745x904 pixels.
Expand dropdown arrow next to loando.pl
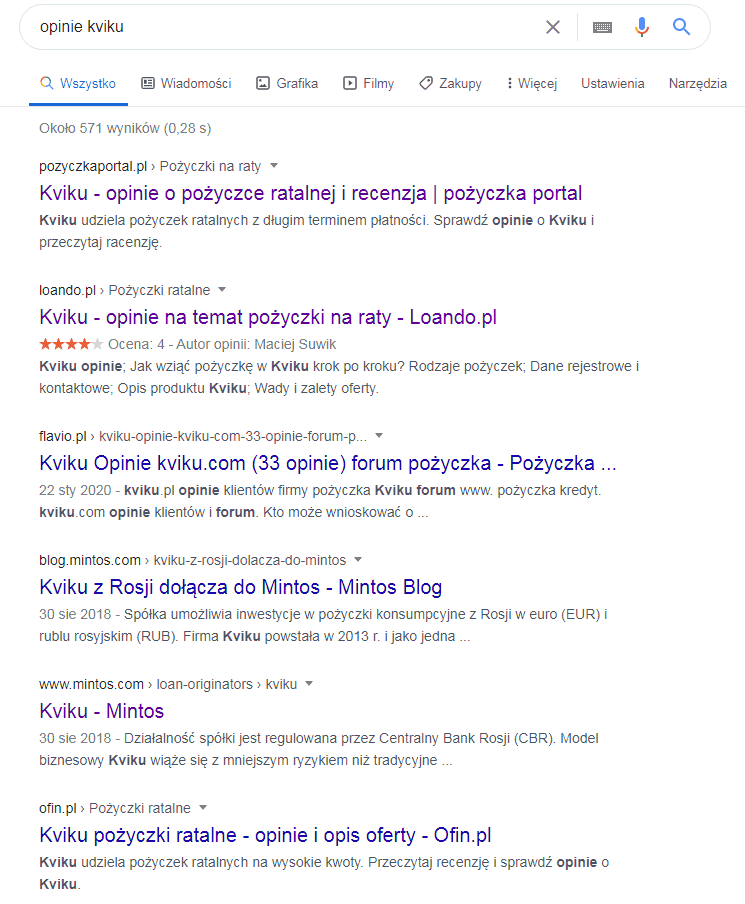(x=222, y=290)
